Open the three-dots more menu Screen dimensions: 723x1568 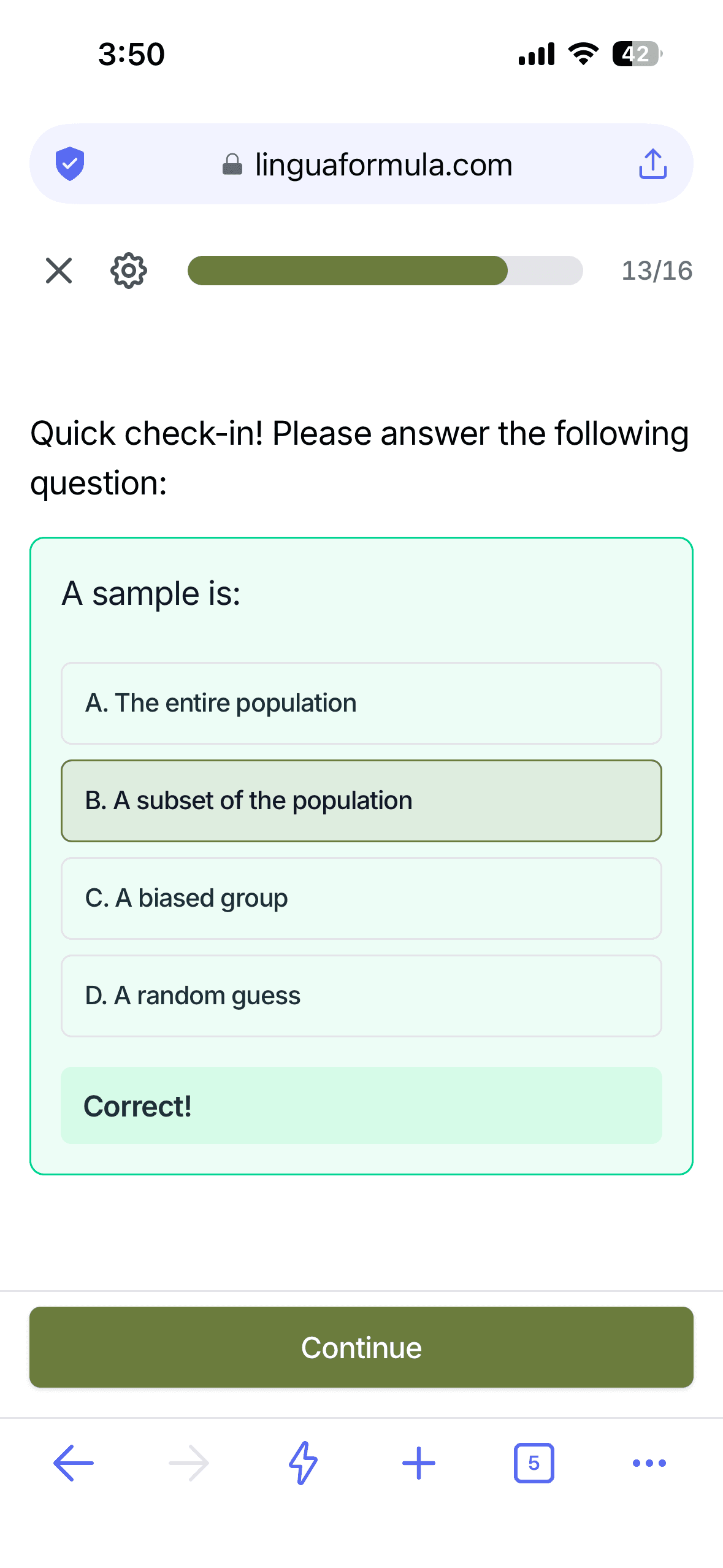pos(649,1463)
